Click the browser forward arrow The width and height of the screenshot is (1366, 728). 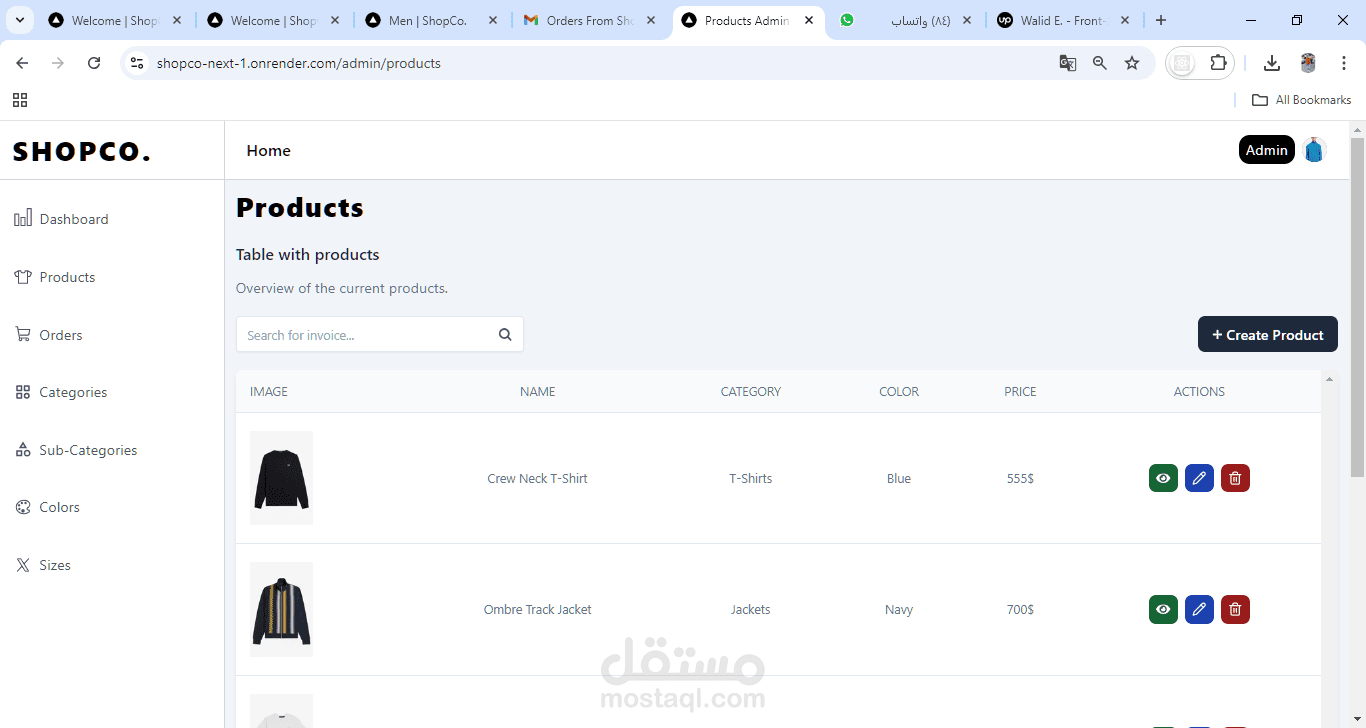(58, 63)
